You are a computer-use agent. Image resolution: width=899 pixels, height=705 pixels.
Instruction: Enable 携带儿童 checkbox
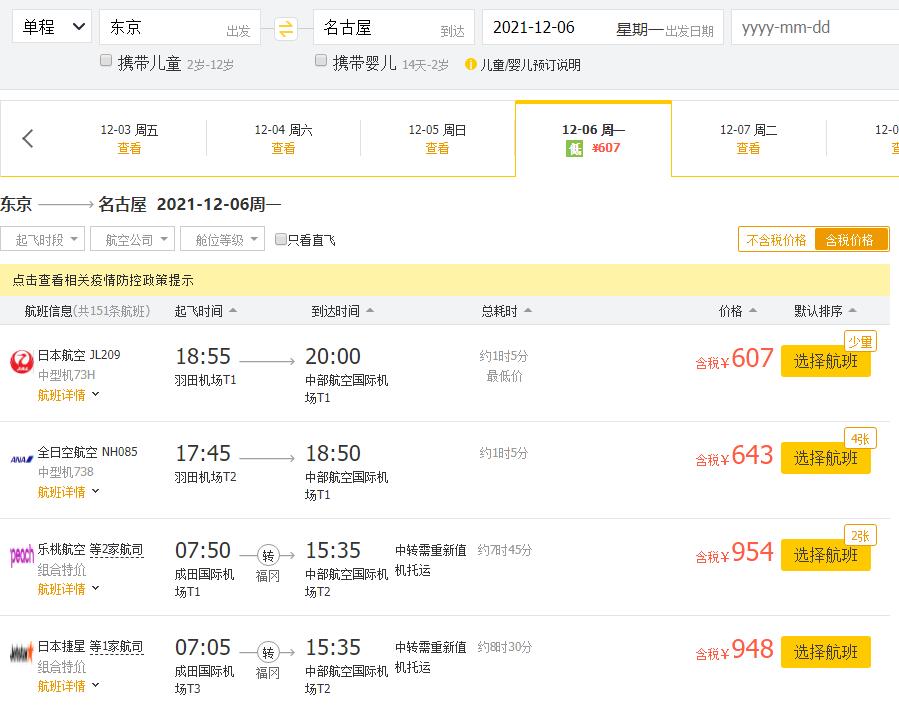(106, 60)
